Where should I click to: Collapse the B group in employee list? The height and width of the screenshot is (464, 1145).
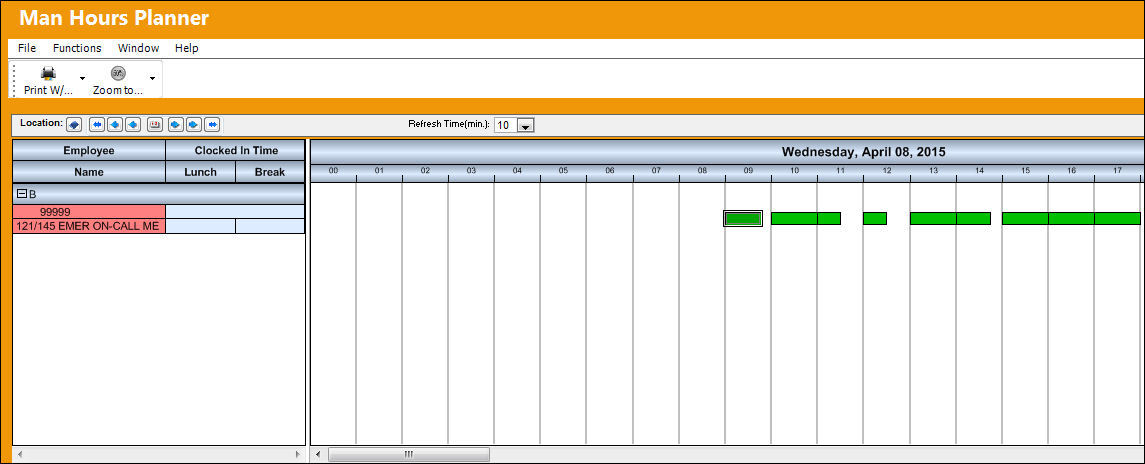coord(22,194)
